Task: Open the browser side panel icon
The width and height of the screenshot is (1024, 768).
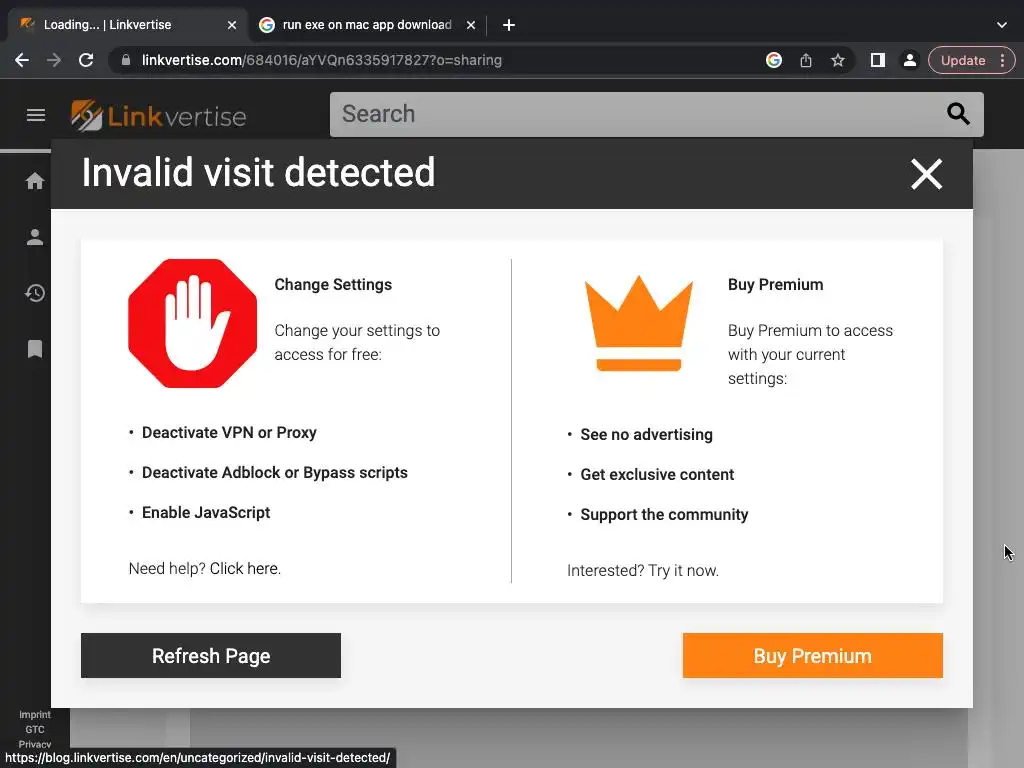Action: pyautogui.click(x=878, y=60)
